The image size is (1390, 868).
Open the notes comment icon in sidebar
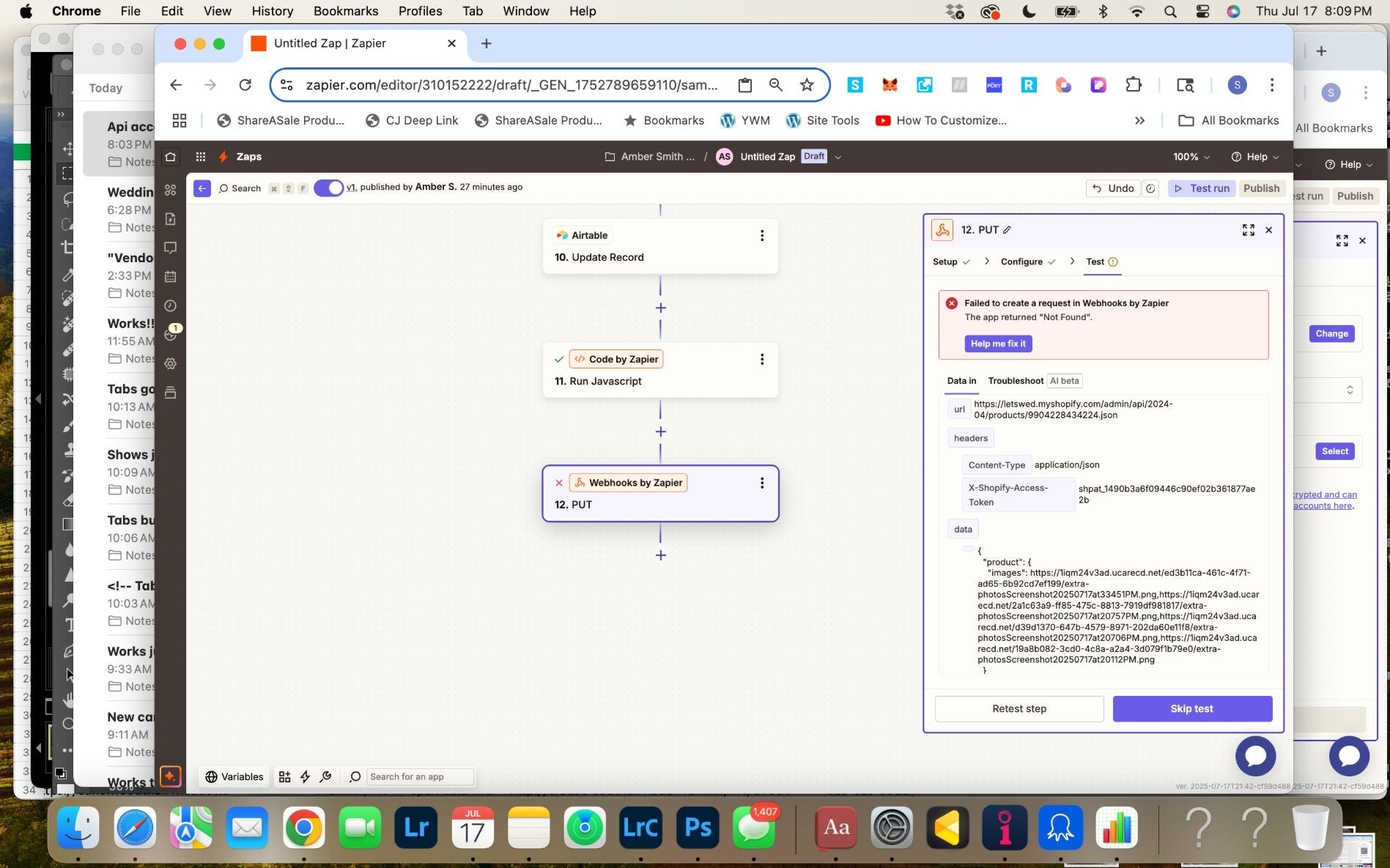[x=171, y=248]
